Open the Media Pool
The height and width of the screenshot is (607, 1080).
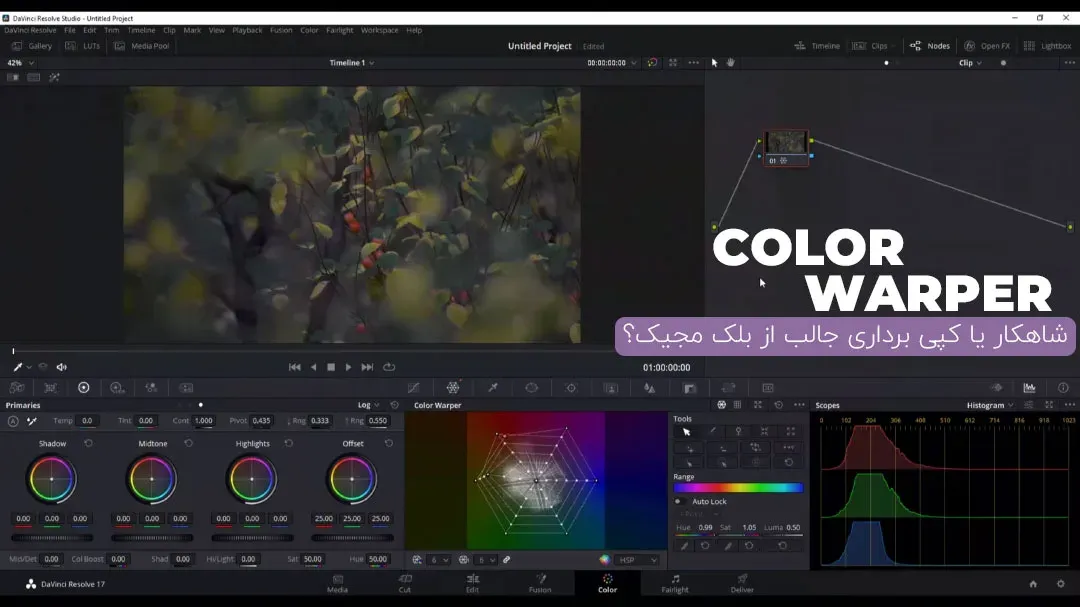(x=141, y=46)
